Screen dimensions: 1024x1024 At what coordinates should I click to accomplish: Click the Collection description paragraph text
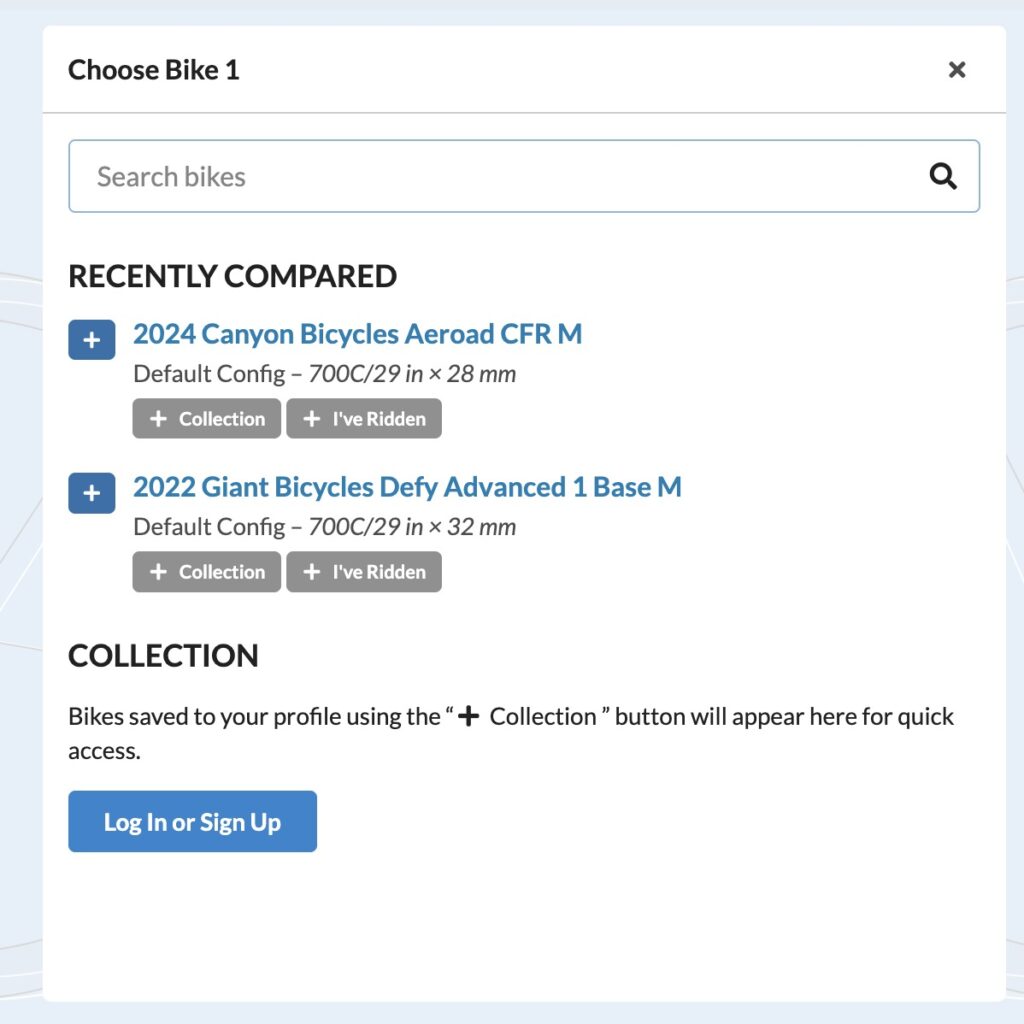click(511, 733)
